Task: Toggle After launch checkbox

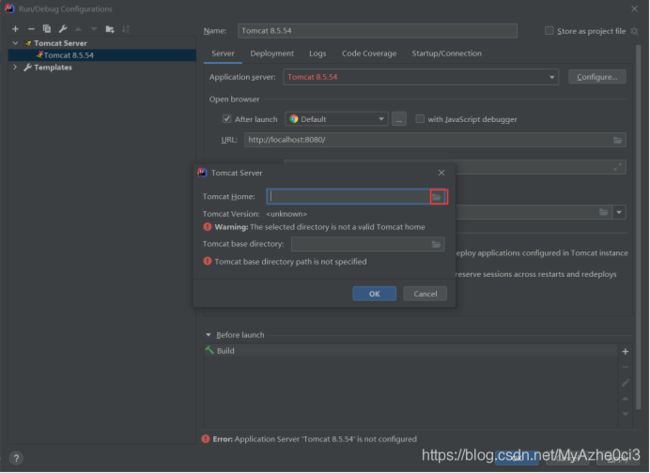Action: point(226,119)
